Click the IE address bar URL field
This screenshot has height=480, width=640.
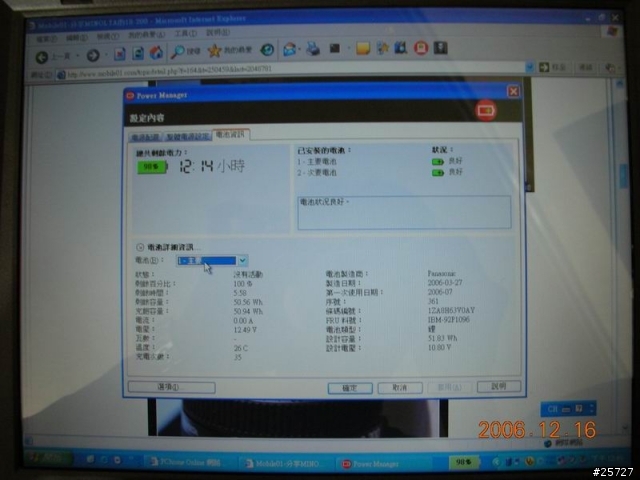[294, 71]
